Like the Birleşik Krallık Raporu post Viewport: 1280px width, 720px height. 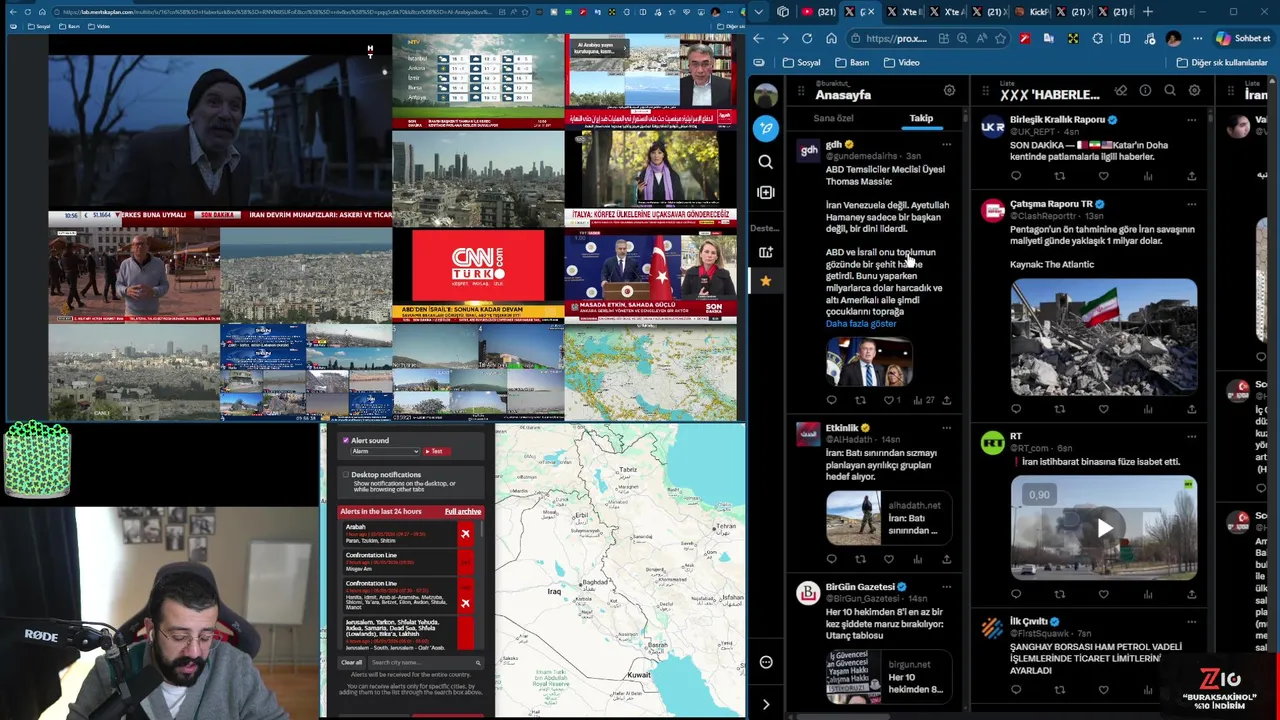pyautogui.click(x=1103, y=176)
